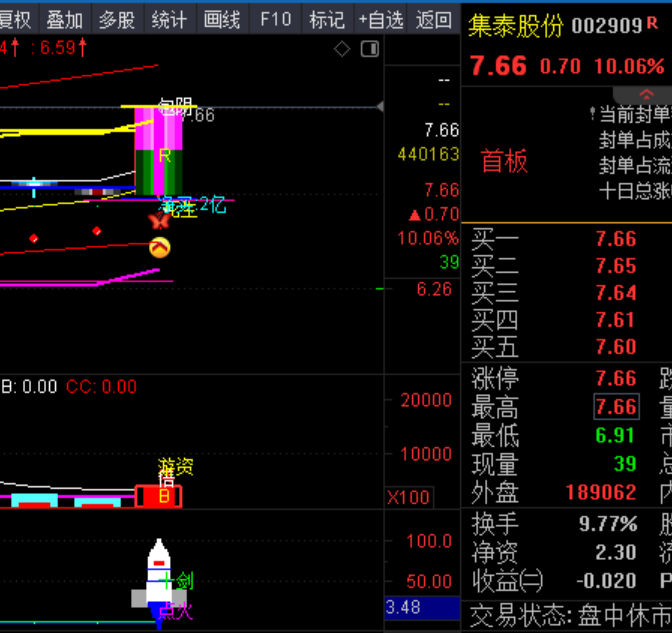Click the 标记 mark button

coord(327,20)
